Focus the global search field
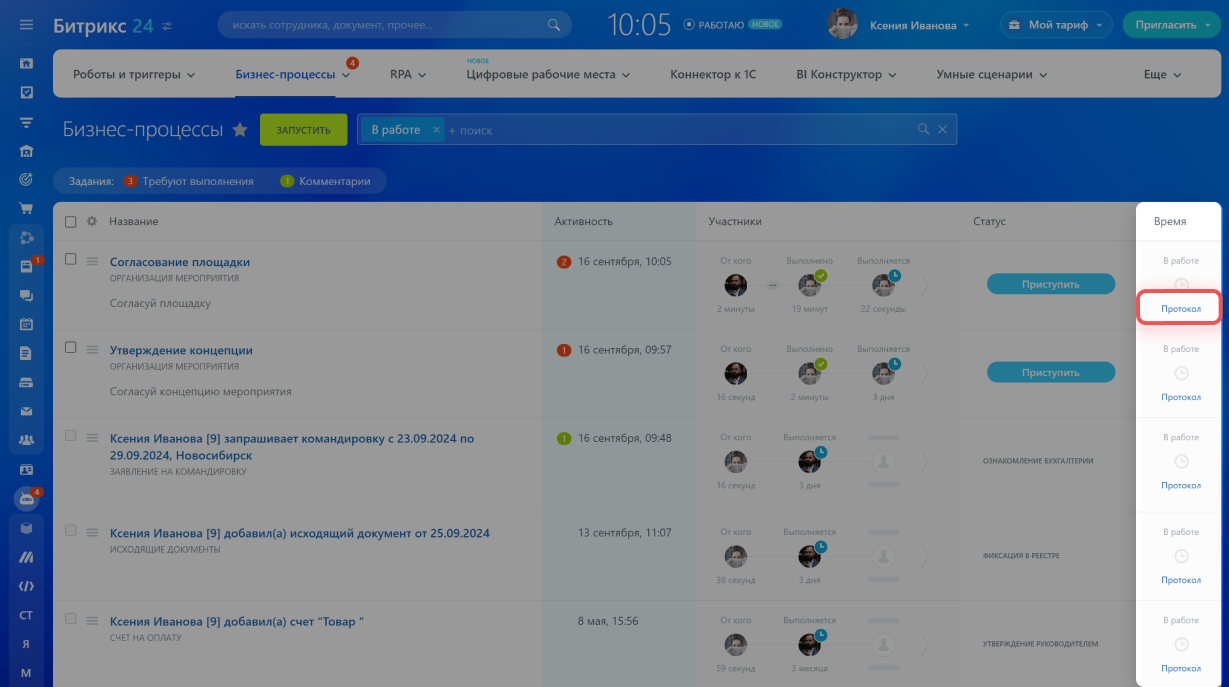 tap(395, 25)
